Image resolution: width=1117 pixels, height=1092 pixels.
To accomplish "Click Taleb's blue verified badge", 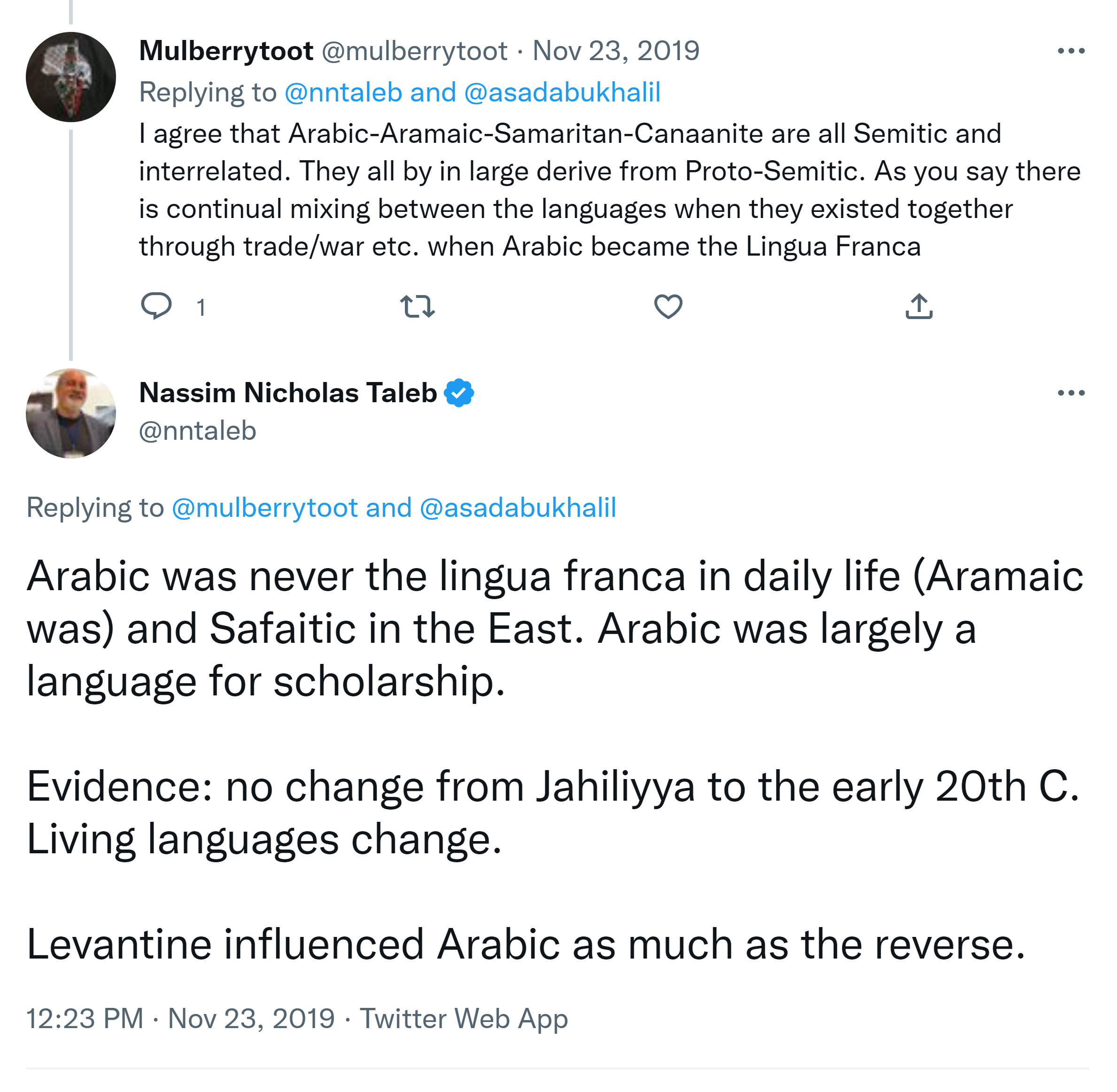I will 459,393.
